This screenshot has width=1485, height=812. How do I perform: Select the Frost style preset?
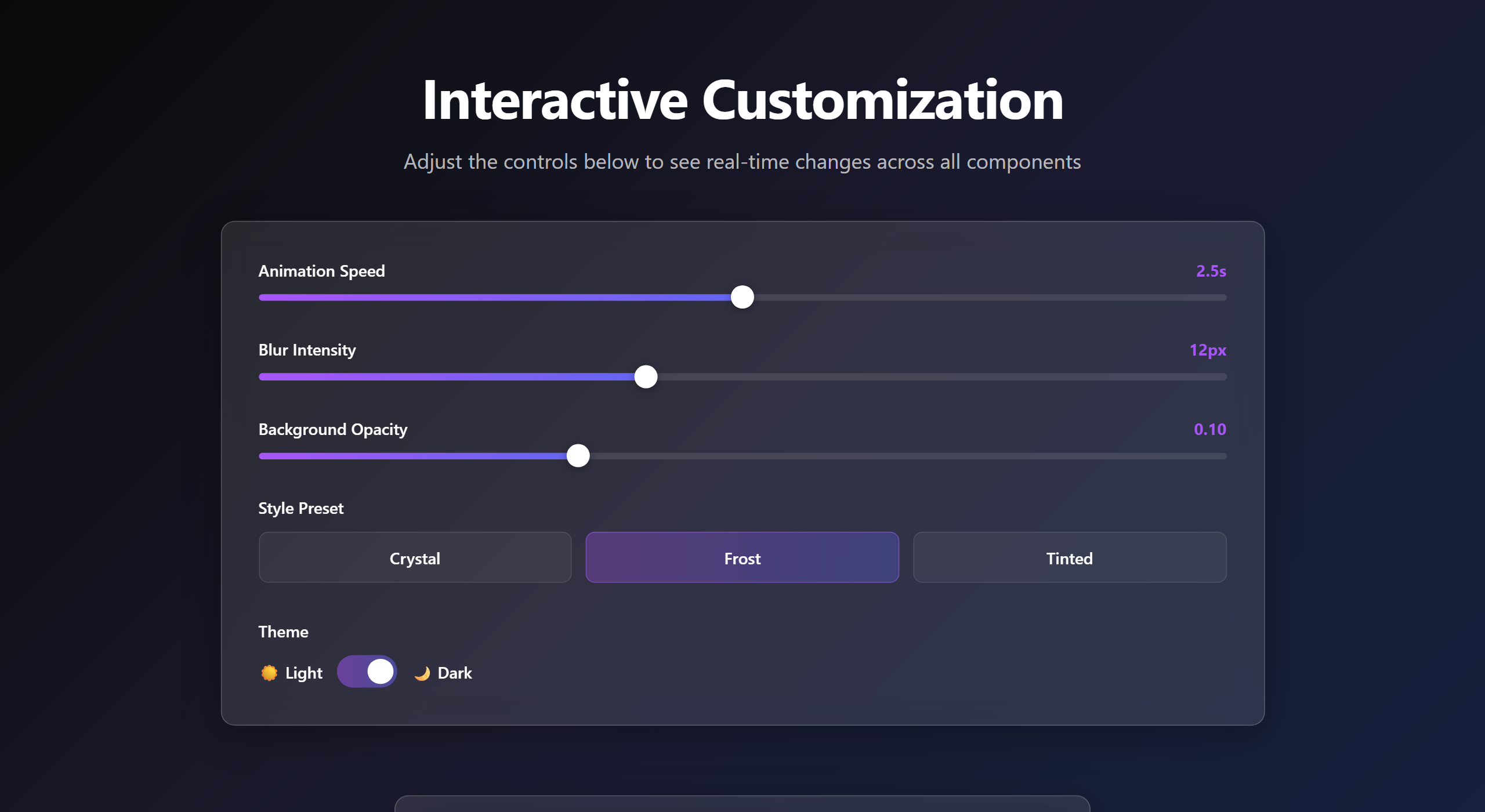coord(742,558)
